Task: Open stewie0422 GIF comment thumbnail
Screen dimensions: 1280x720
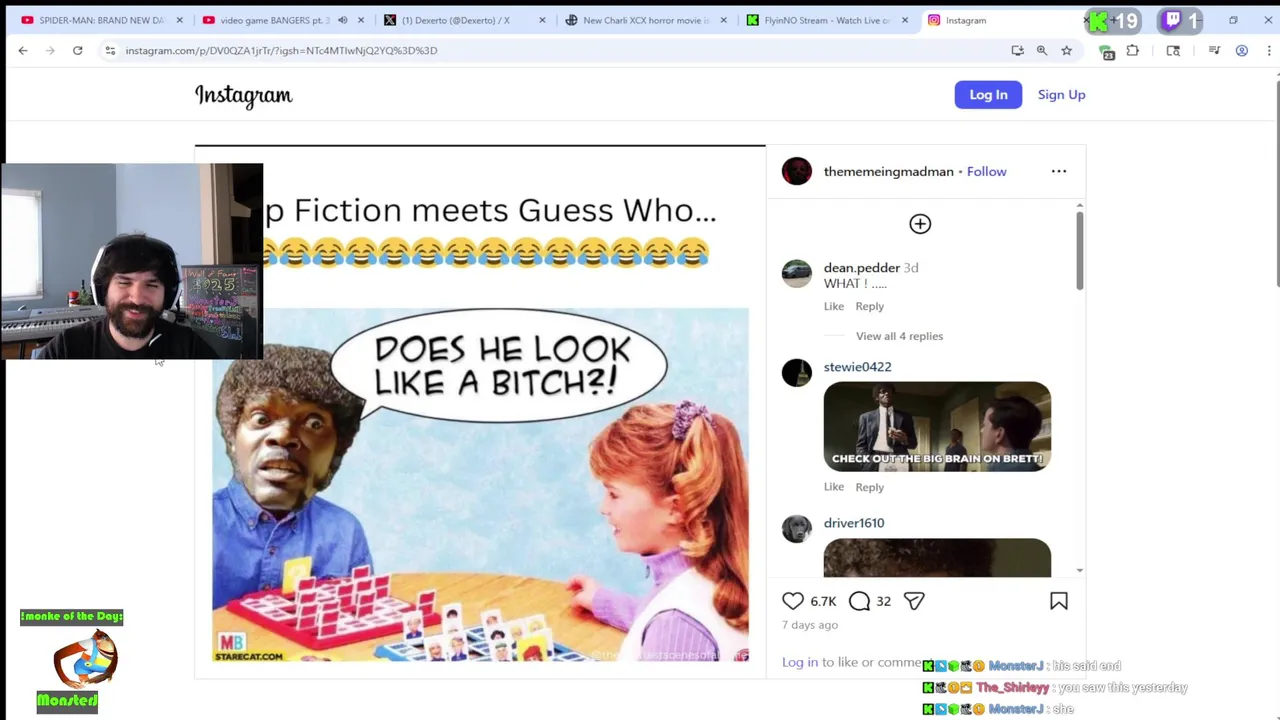Action: pos(937,426)
